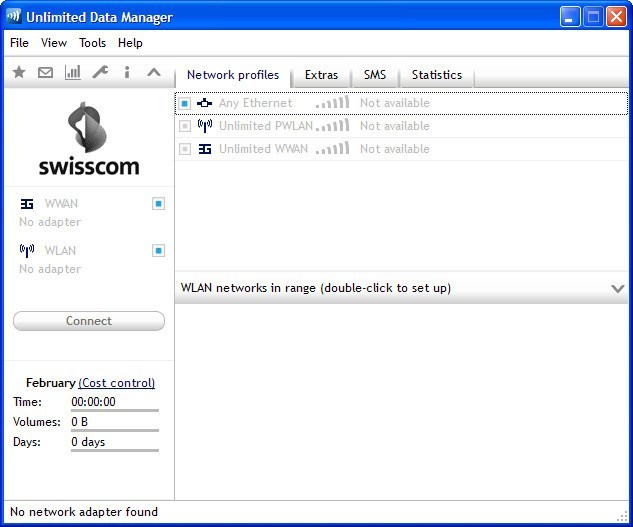Select the Any Ethernet profile name
Image resolution: width=633 pixels, height=527 pixels.
coord(256,103)
